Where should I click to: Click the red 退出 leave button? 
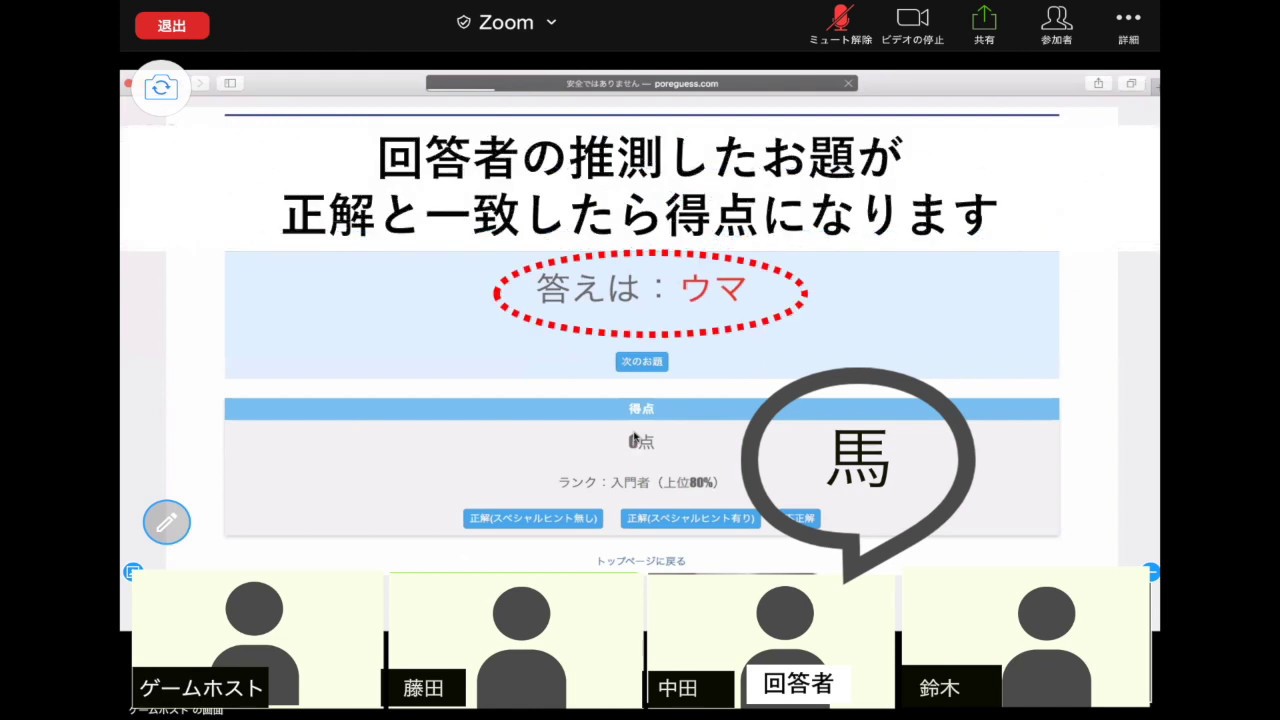click(x=172, y=26)
